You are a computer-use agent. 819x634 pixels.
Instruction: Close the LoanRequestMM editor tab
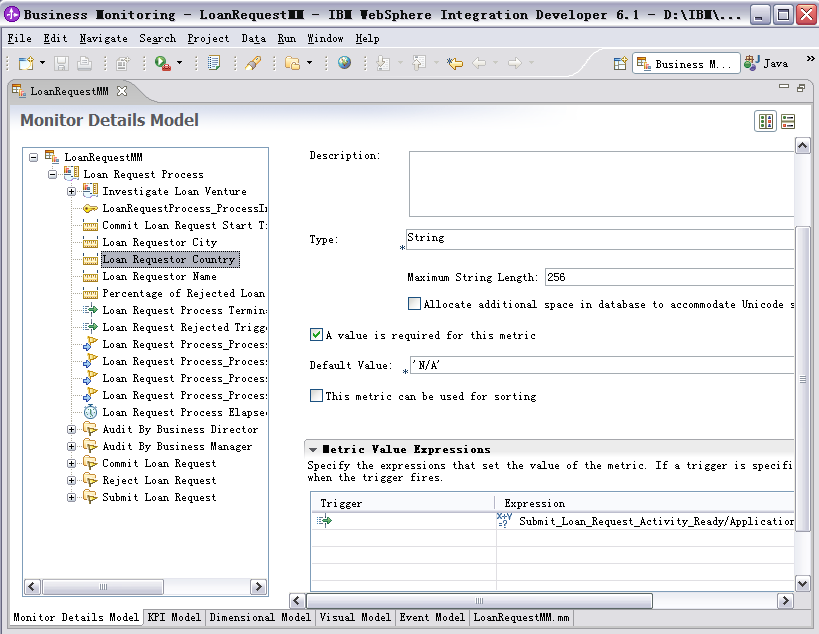coord(122,91)
